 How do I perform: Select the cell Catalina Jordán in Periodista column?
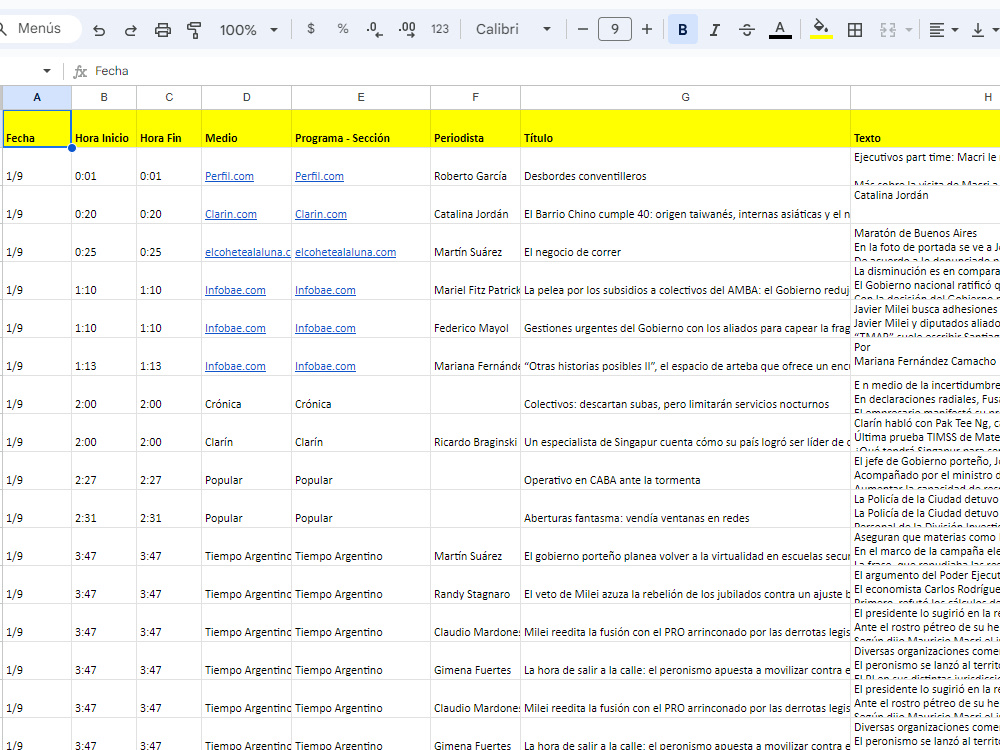tap(475, 205)
